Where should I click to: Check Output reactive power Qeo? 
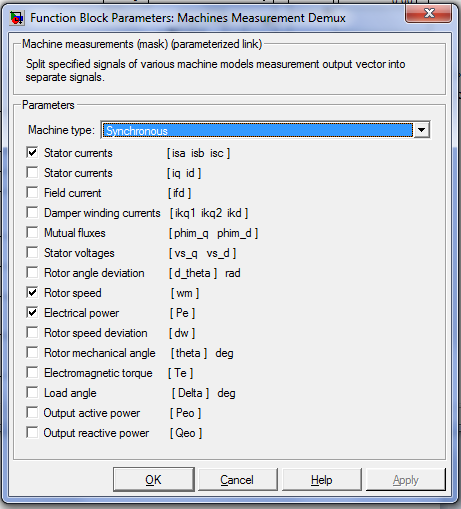coord(32,433)
